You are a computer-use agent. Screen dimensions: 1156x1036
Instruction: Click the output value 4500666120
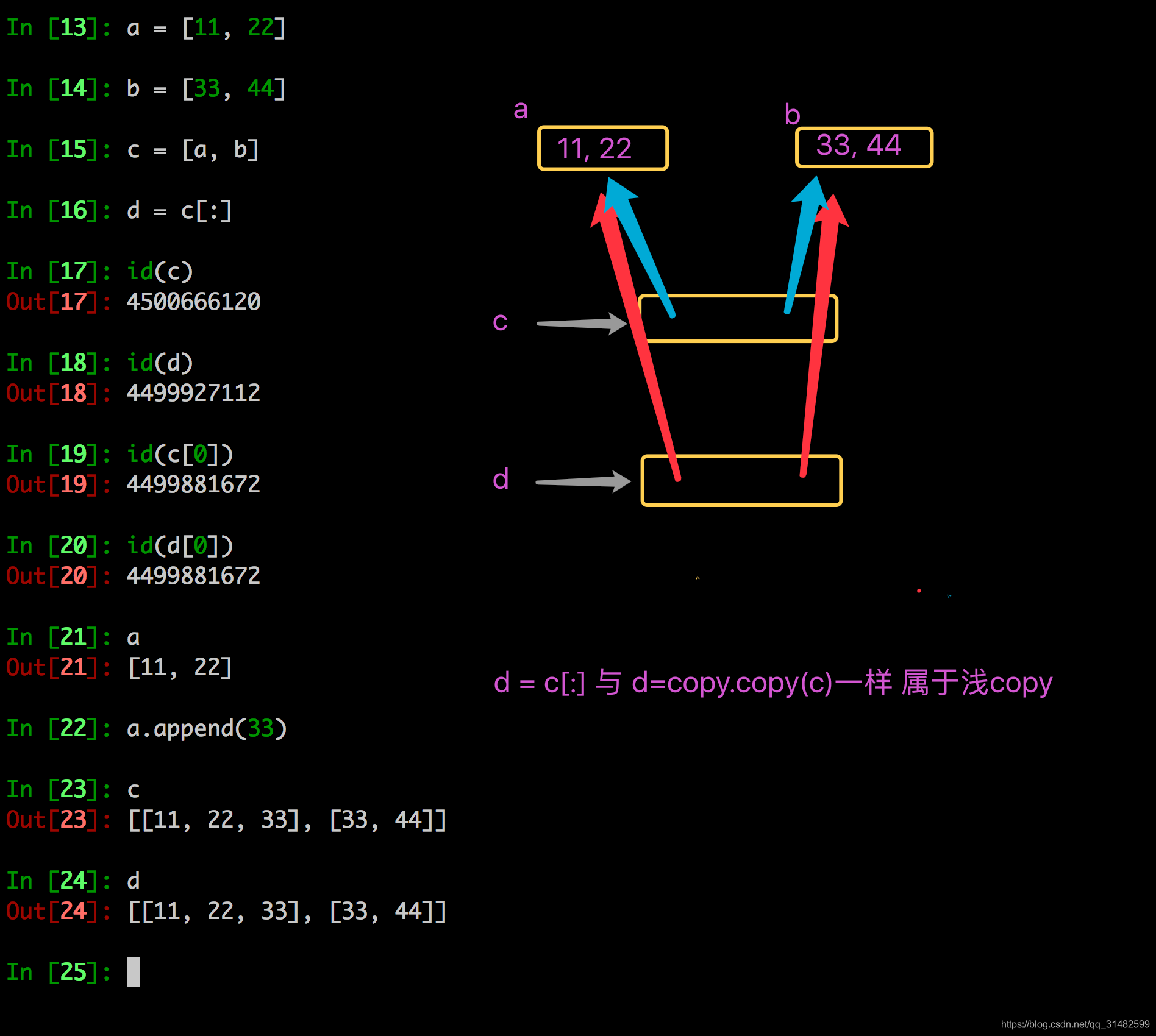[x=193, y=302]
